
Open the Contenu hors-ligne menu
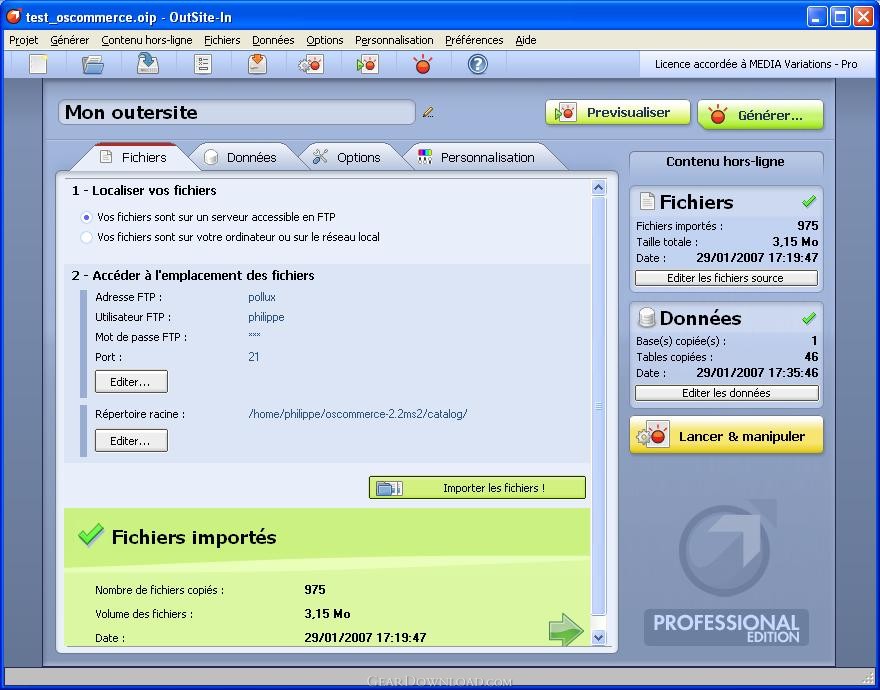[146, 40]
